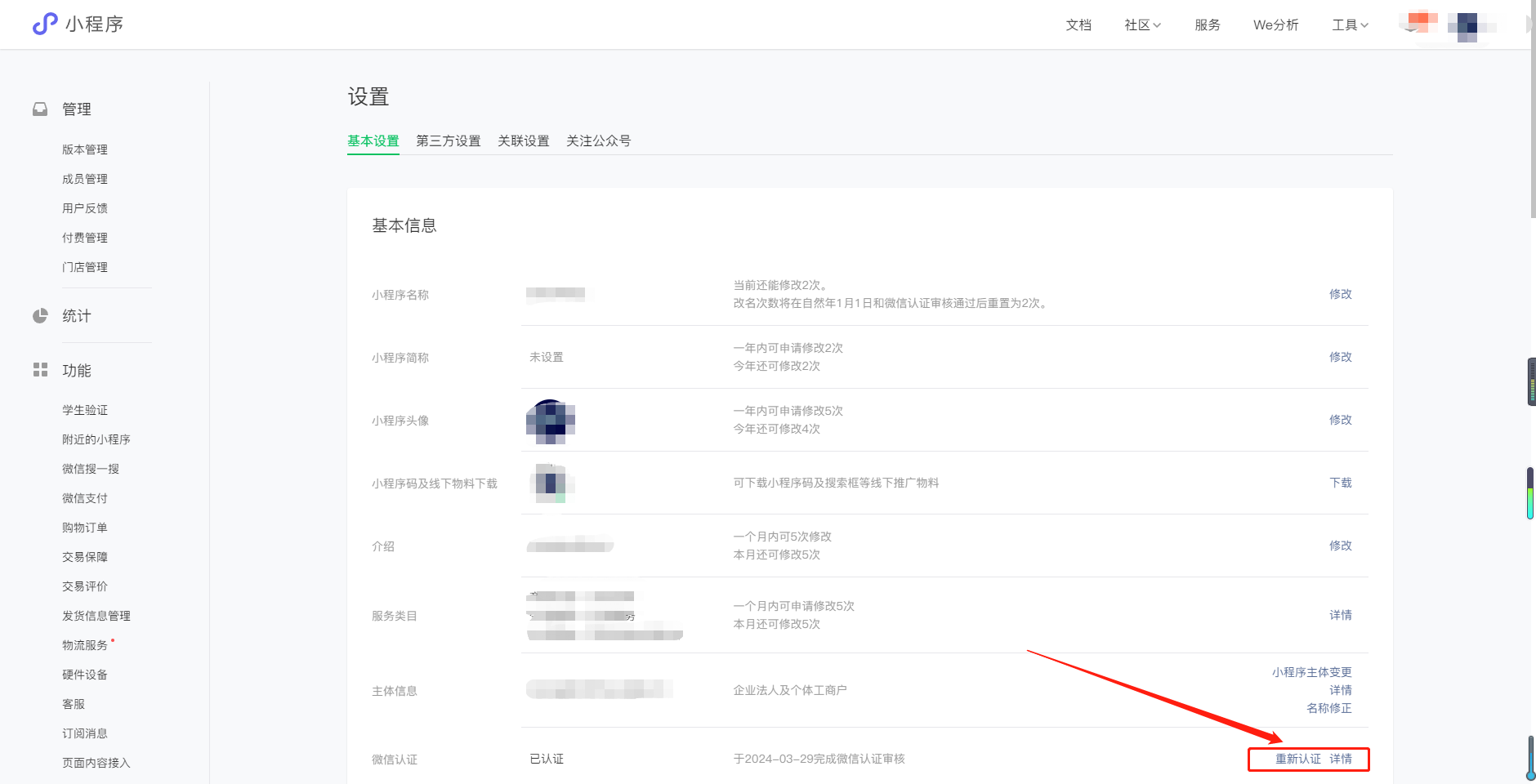Open the user account avatar in header
This screenshot has width=1536, height=784.
1467,25
